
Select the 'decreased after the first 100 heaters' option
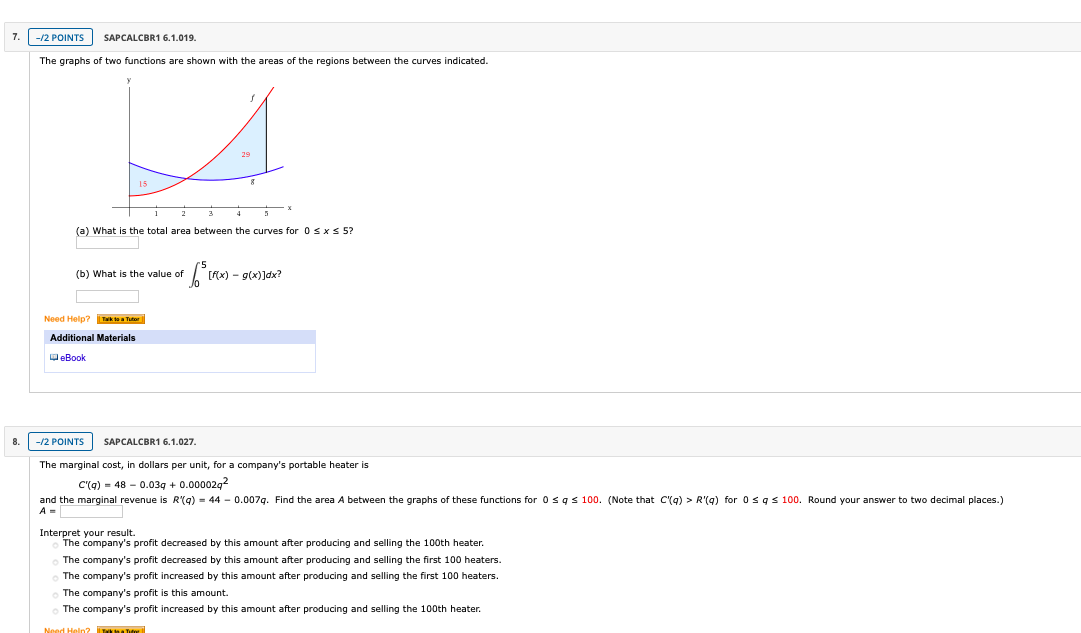53,561
